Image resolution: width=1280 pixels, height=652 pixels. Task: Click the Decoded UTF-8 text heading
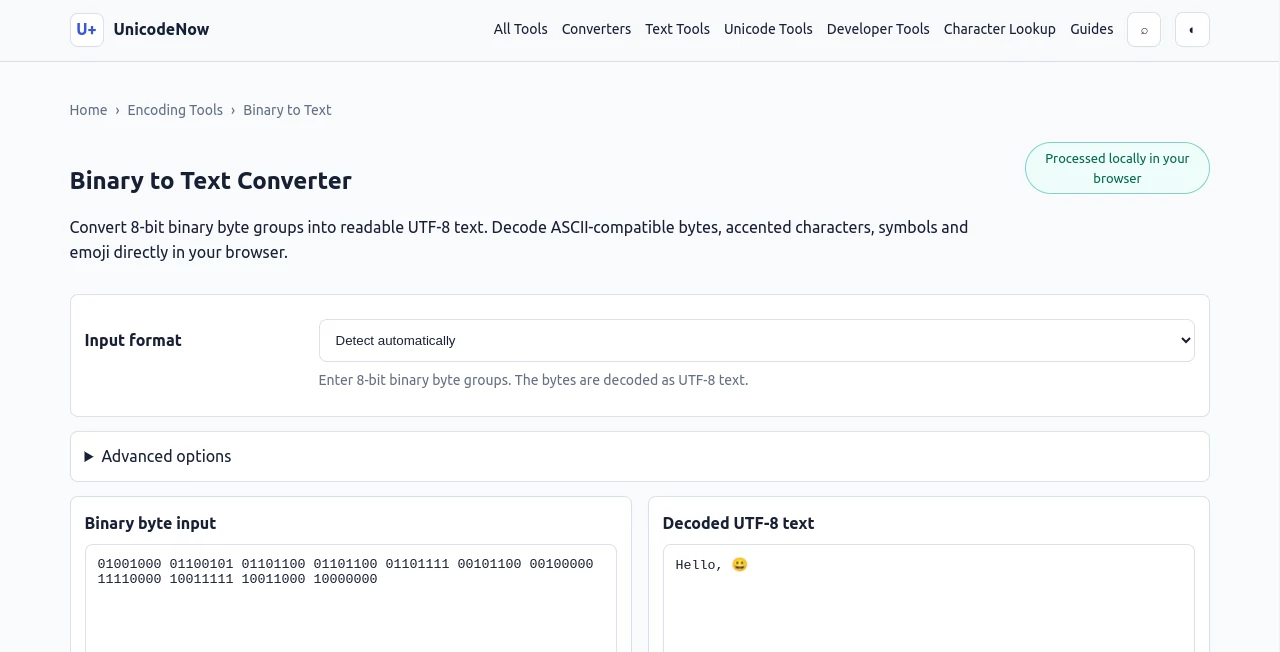[x=738, y=523]
